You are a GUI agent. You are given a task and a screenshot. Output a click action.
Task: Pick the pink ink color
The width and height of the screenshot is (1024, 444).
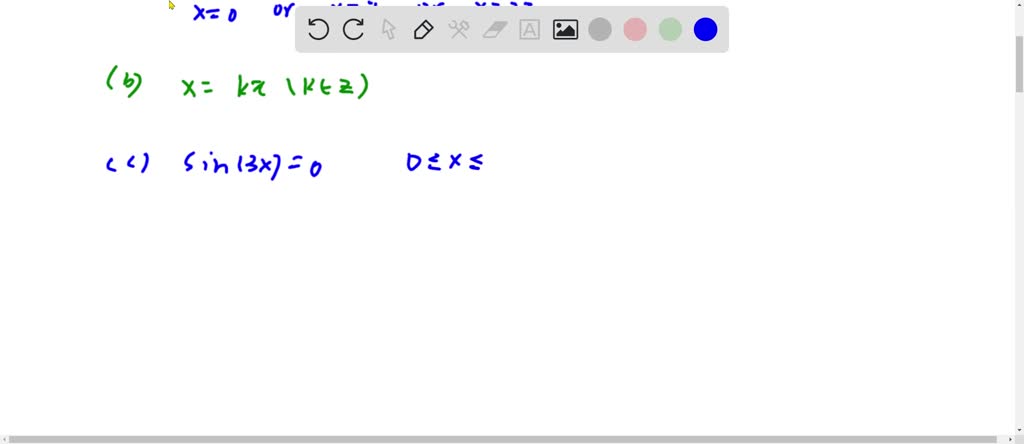(635, 29)
